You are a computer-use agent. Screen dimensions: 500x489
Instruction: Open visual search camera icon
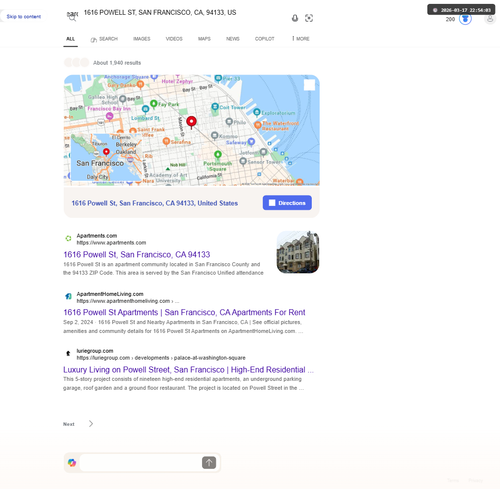(309, 18)
